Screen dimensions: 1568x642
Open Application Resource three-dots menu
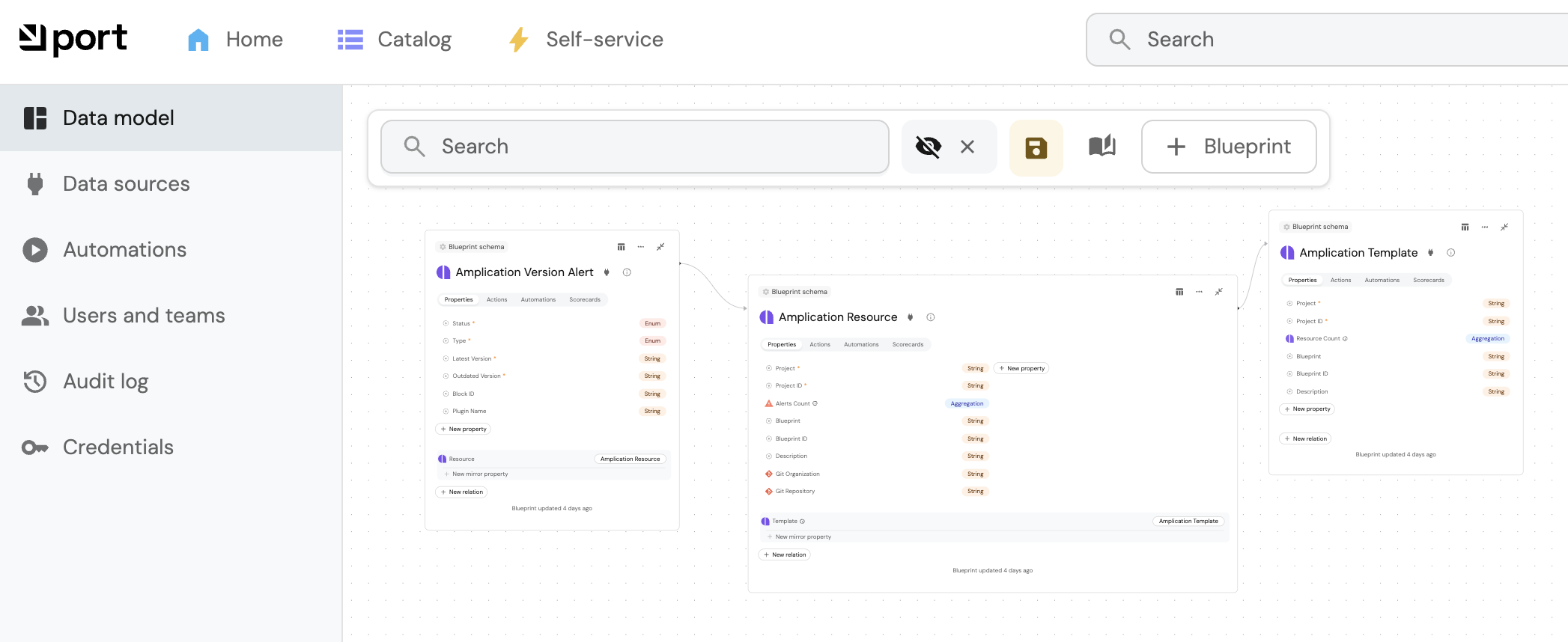[x=1199, y=292]
